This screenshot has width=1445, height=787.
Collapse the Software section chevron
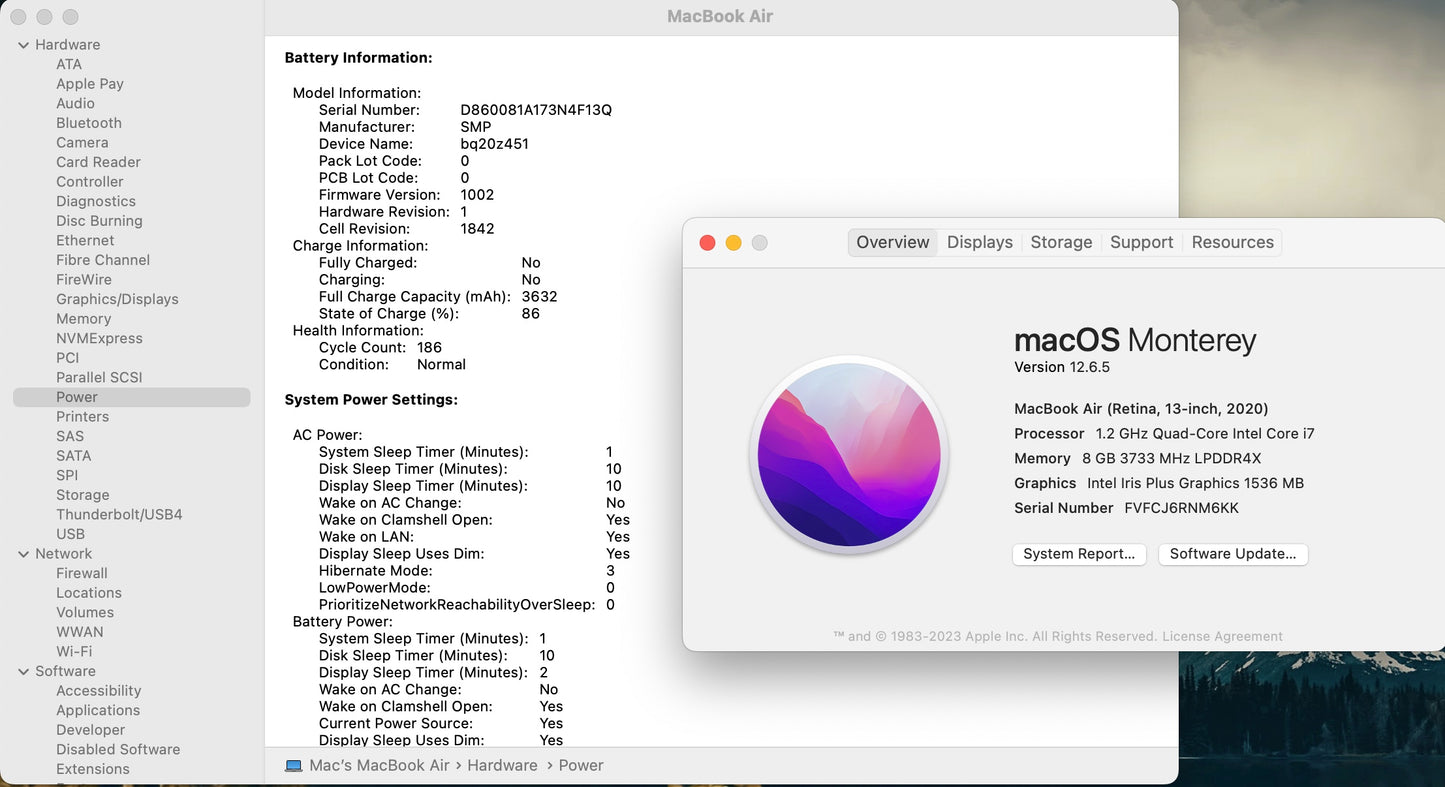point(23,672)
